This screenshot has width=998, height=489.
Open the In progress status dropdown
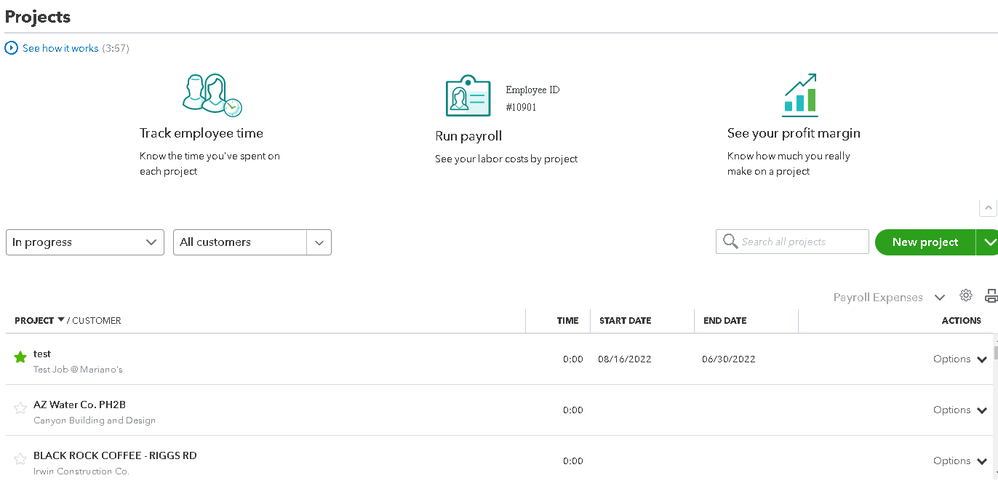point(85,242)
